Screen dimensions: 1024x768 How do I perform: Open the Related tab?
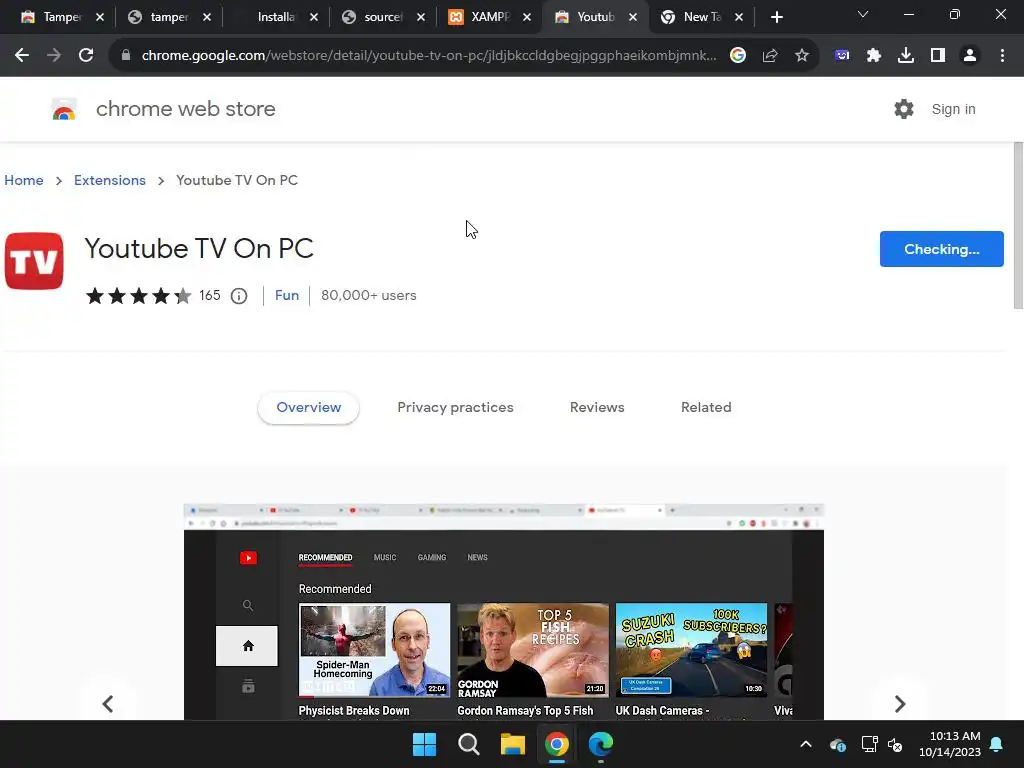[706, 408]
